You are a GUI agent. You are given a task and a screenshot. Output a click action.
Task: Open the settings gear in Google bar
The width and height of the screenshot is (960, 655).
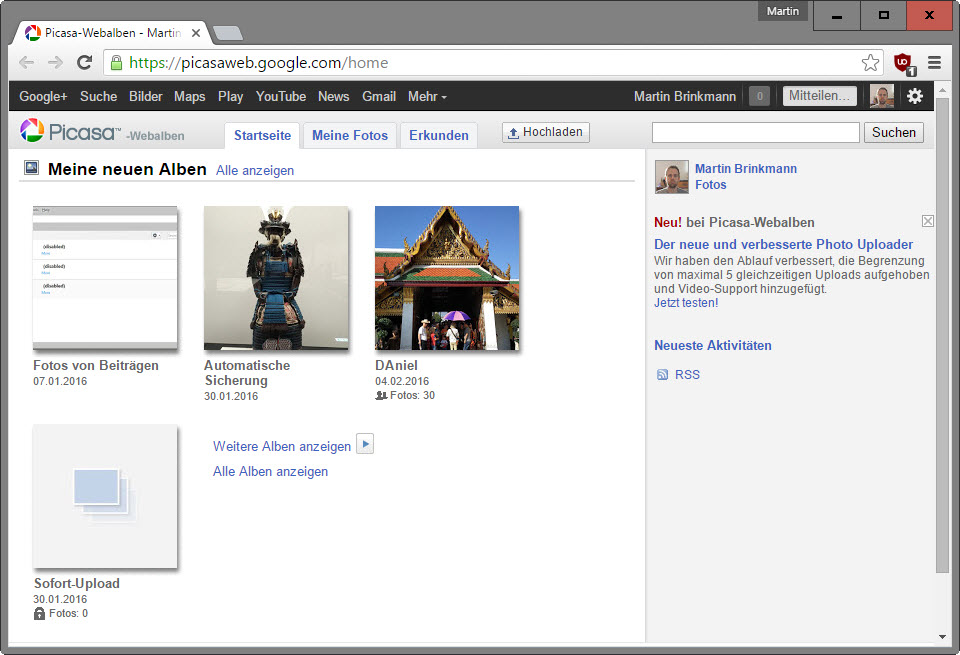coord(915,96)
